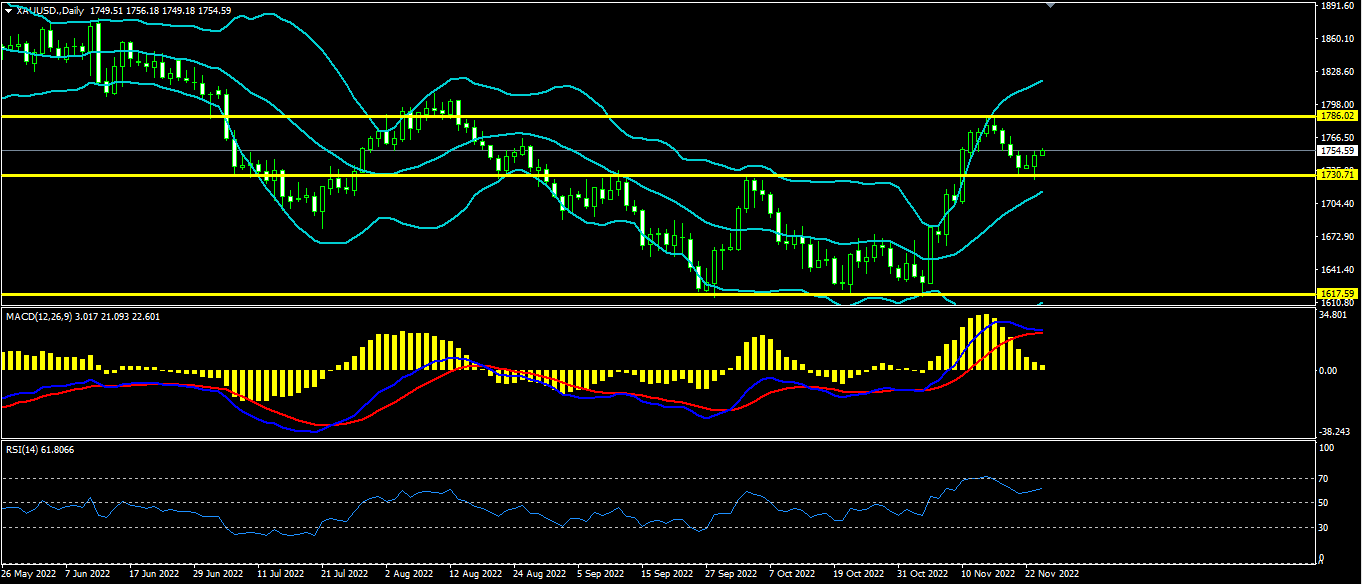Click the 5 Sep 2022 date on time axis
The image size is (1363, 584).
pos(602,575)
